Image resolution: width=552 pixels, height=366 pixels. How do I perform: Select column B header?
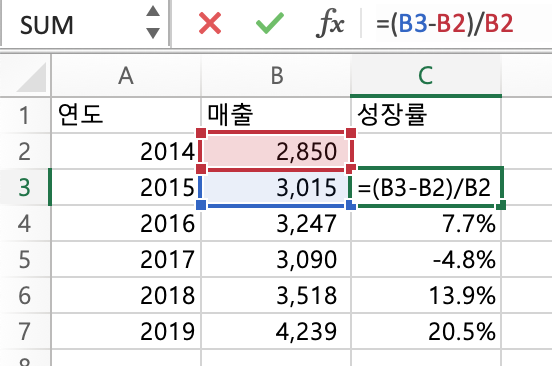[x=276, y=76]
